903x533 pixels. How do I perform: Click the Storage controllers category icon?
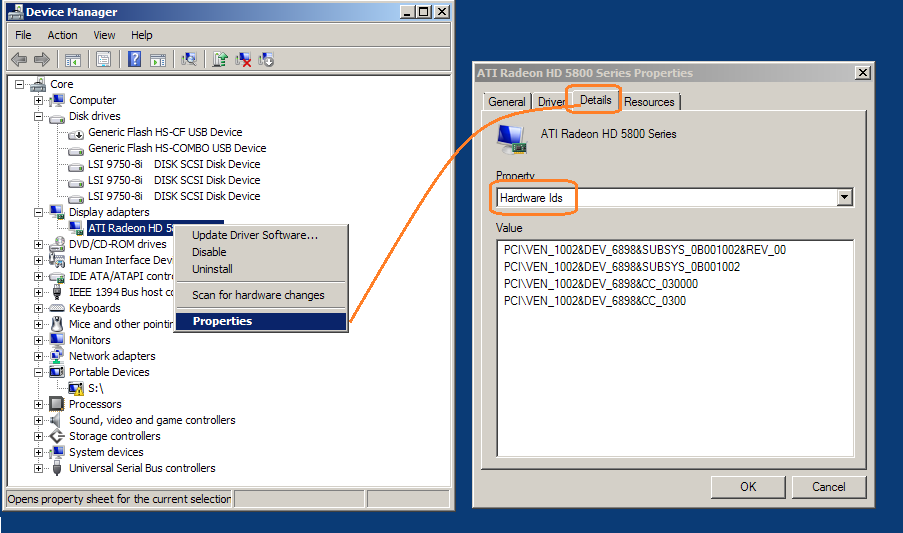pyautogui.click(x=57, y=436)
